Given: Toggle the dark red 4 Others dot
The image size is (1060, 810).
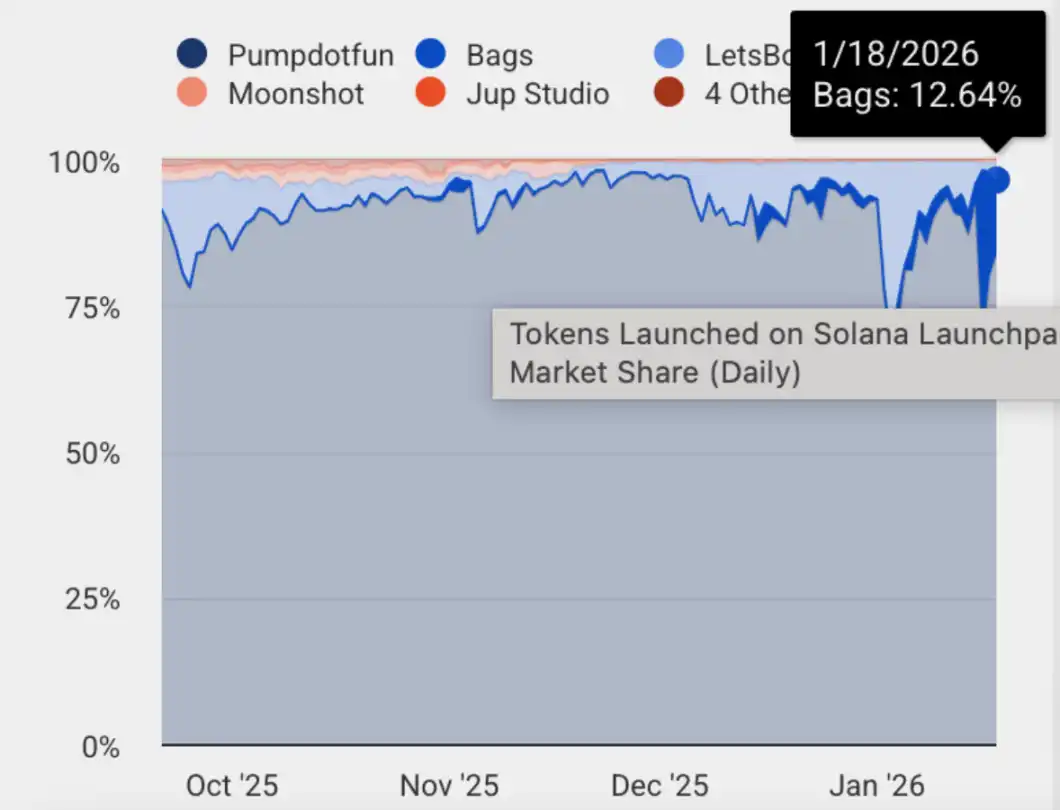Looking at the screenshot, I should [669, 94].
